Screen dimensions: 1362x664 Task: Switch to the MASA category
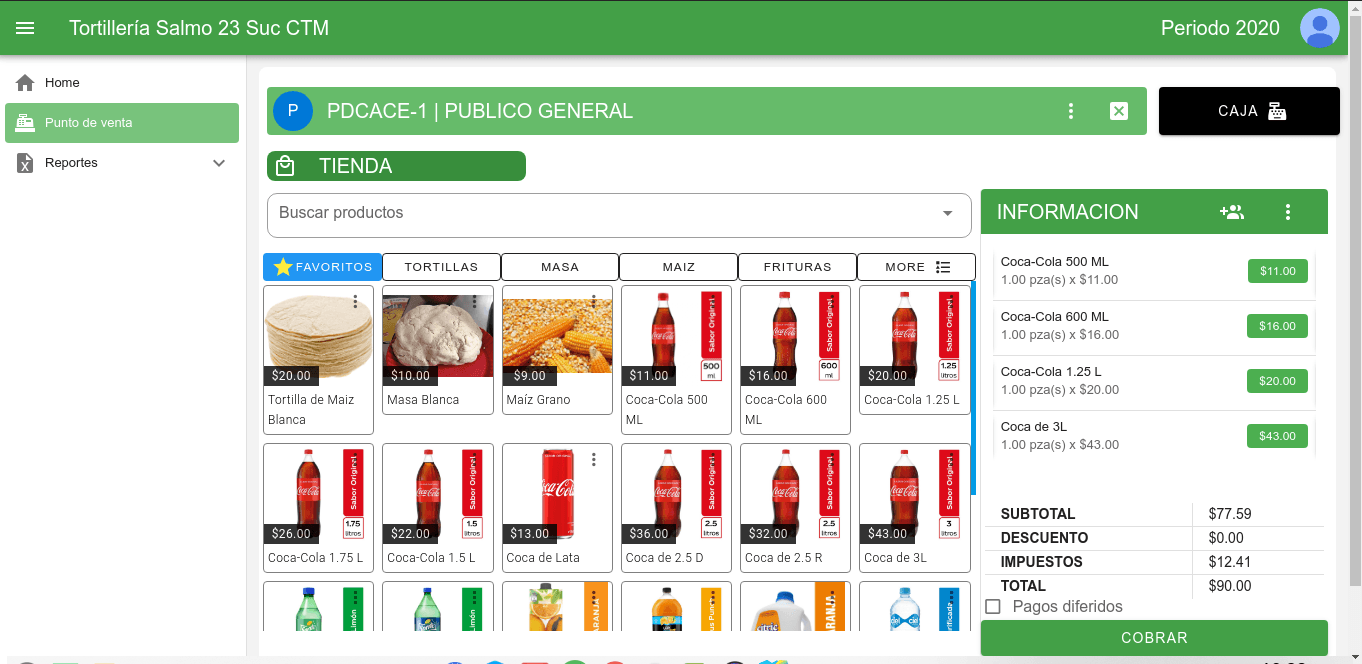(560, 267)
